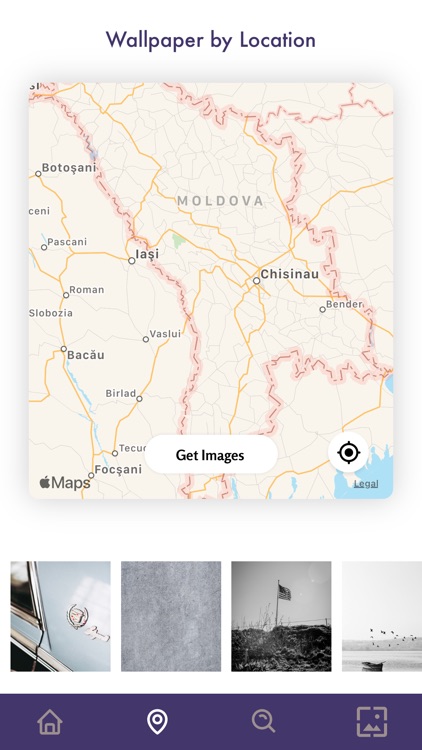Open the Legal link on map
The image size is (422, 750).
click(x=366, y=484)
